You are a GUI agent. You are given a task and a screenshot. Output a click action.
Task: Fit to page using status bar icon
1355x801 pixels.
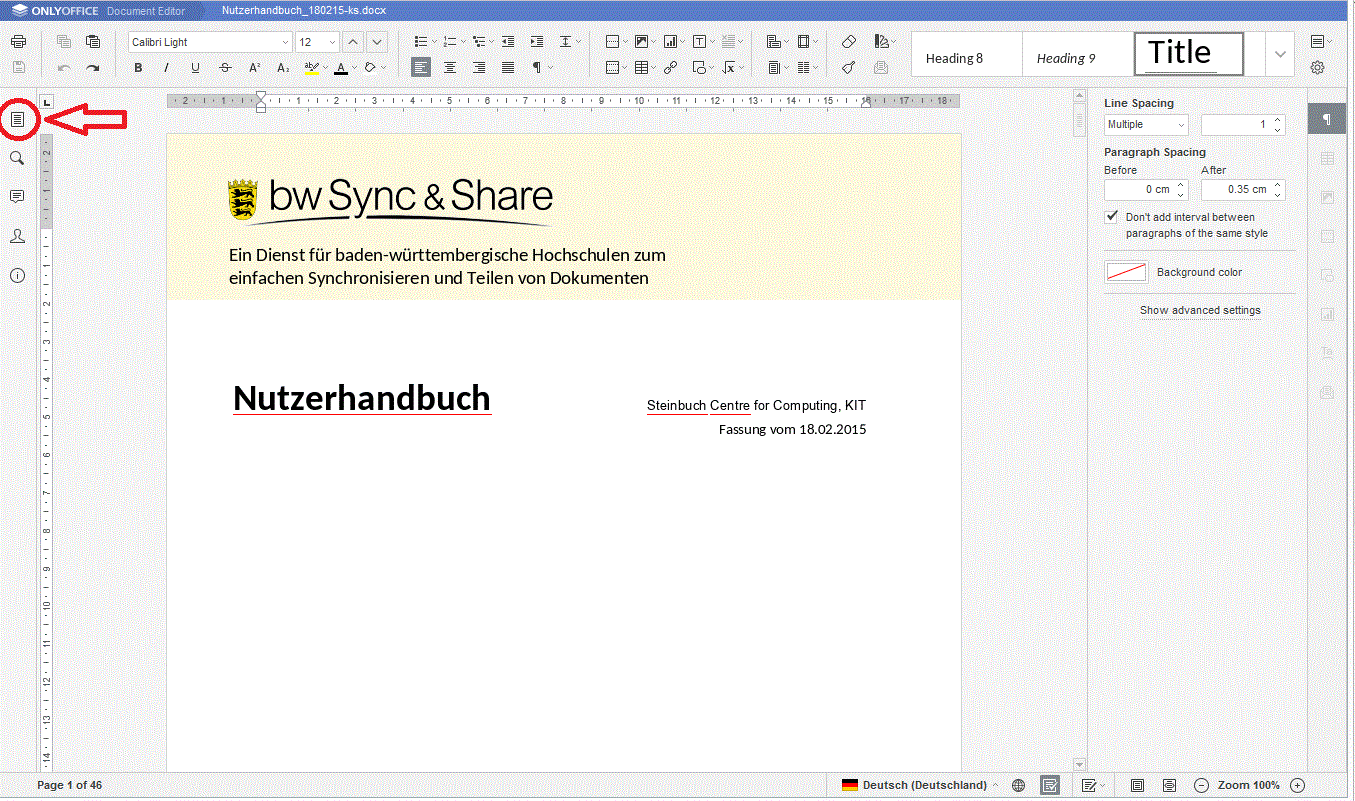coord(1137,785)
